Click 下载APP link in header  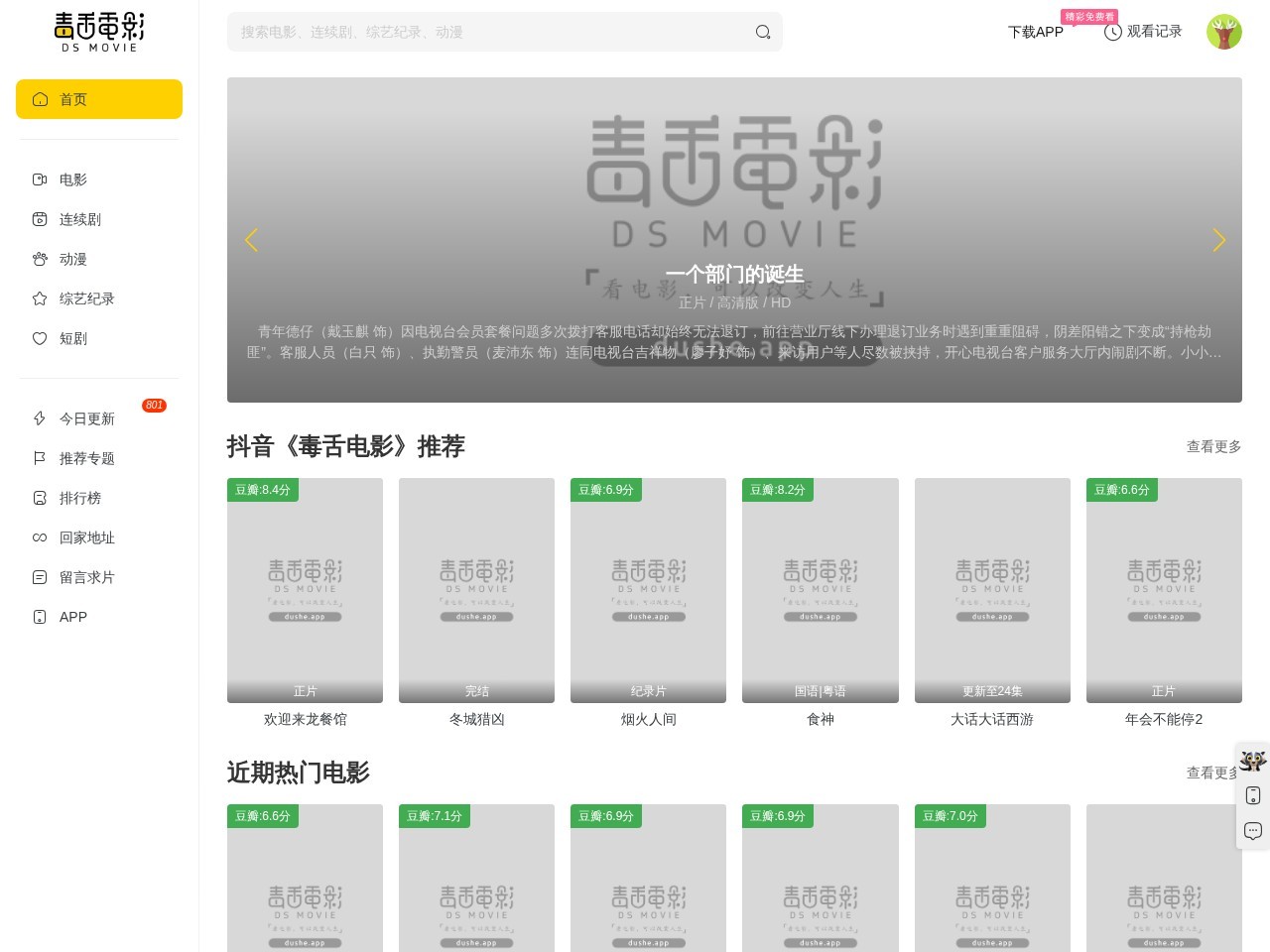[1036, 32]
